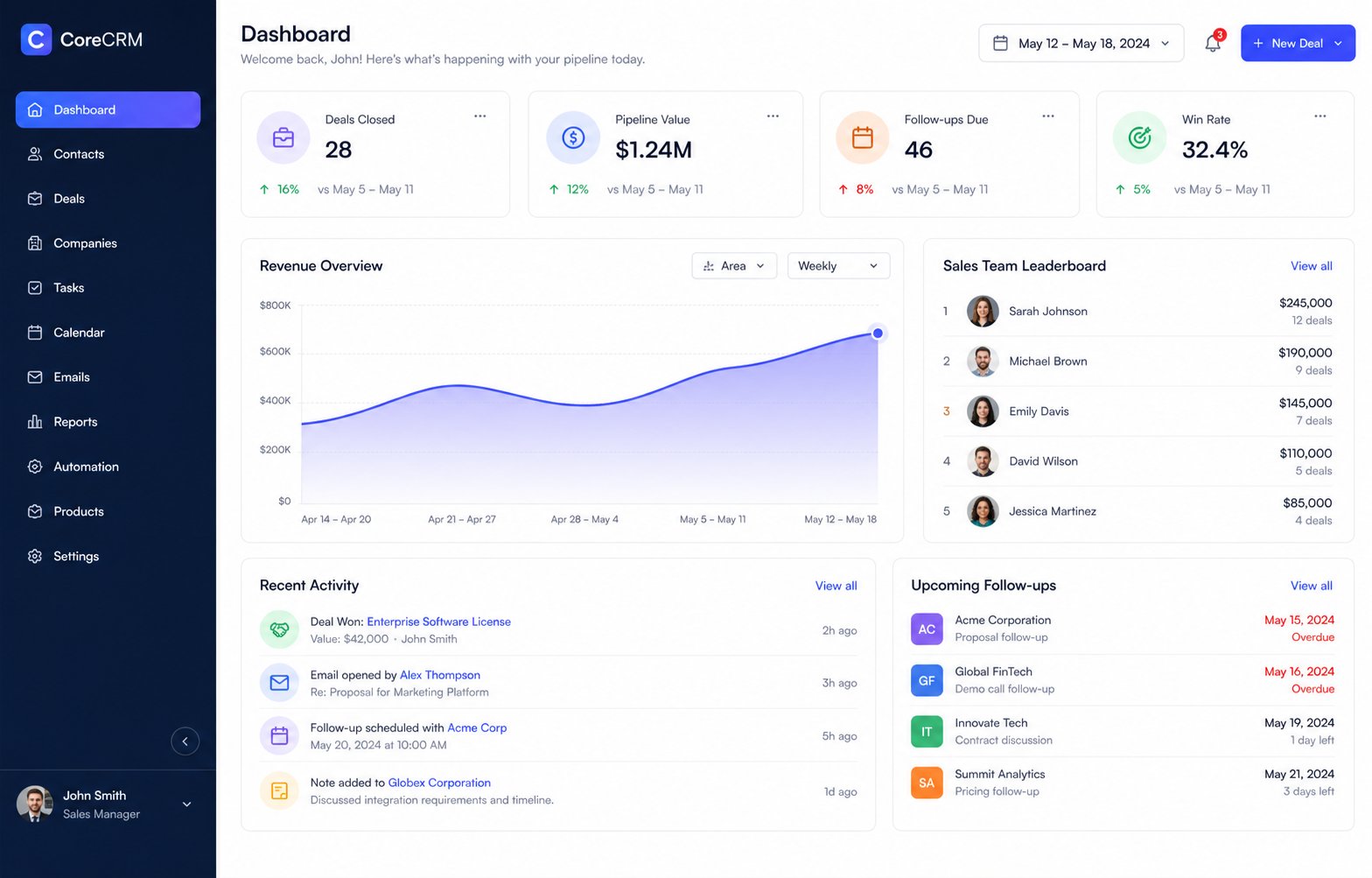
Task: Click John Smith's profile photo
Action: click(35, 804)
